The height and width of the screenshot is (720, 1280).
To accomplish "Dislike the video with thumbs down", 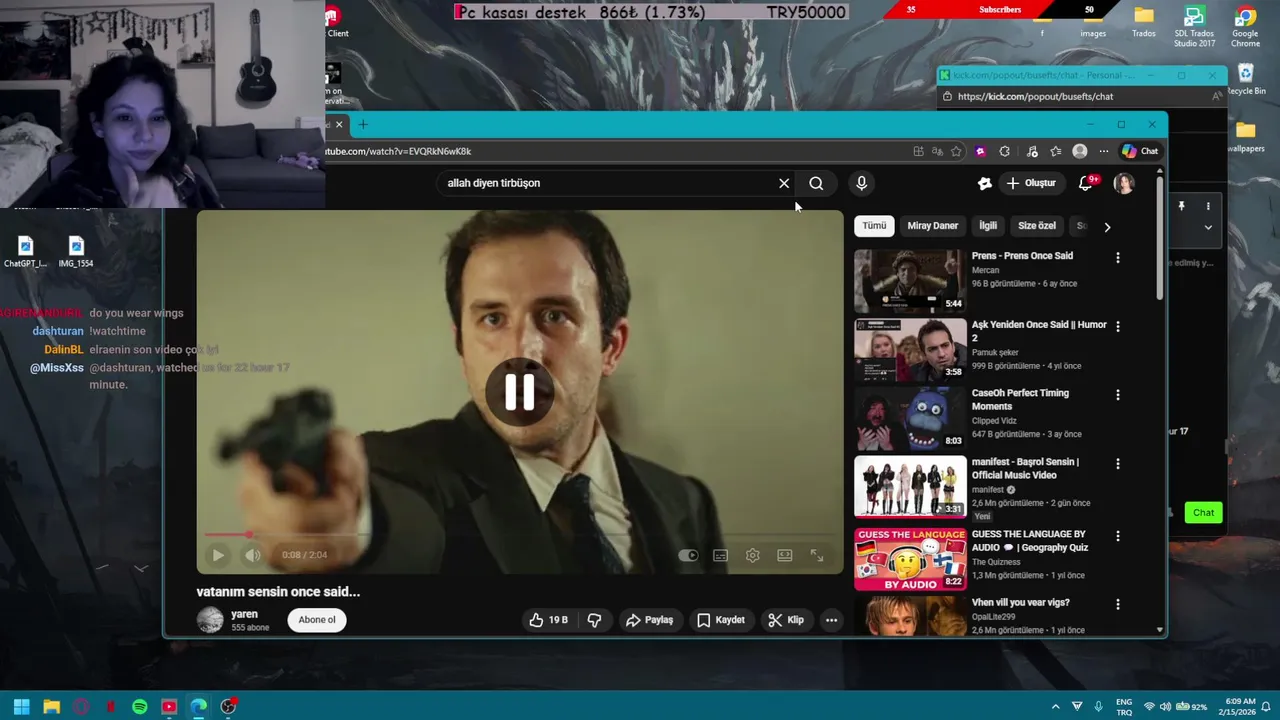I will tap(594, 620).
